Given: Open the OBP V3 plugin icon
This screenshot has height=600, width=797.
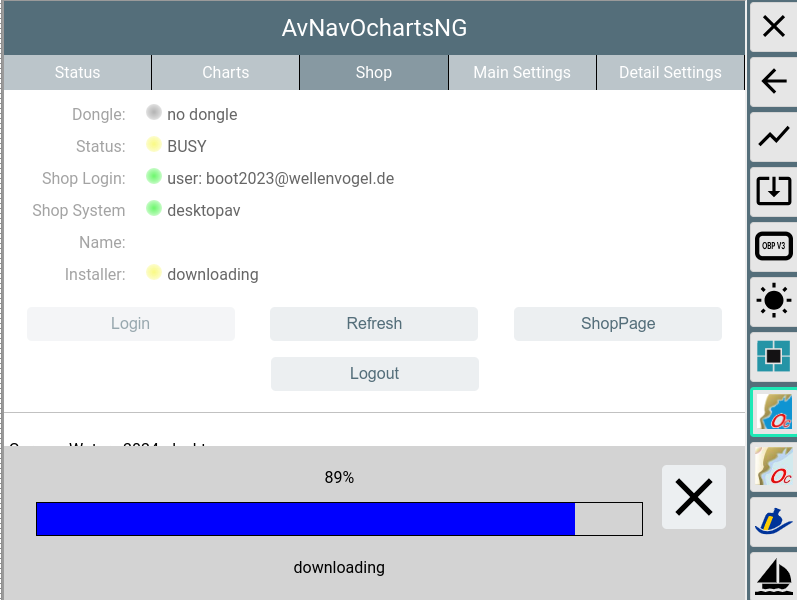Looking at the screenshot, I should click(774, 245).
